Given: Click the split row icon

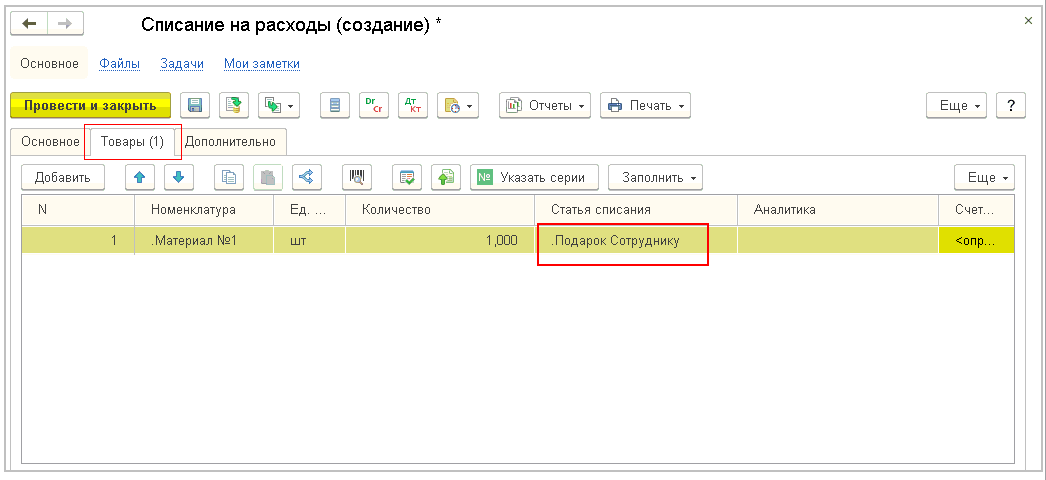Looking at the screenshot, I should click(306, 177).
